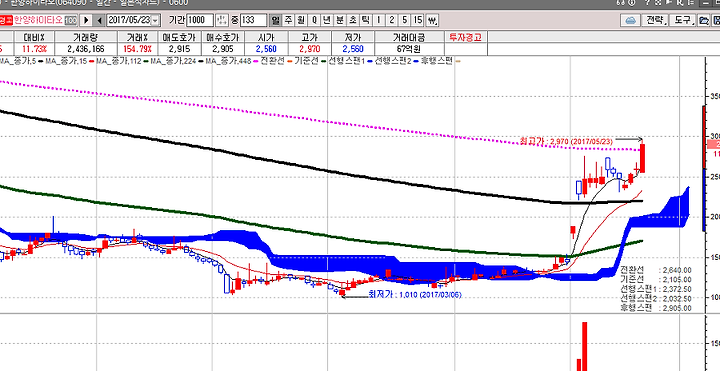Click the 매수호가 column header

point(223,37)
